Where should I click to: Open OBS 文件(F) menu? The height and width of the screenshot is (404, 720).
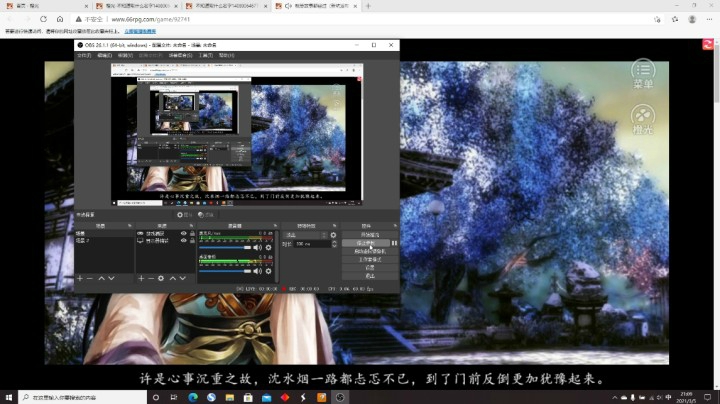click(x=84, y=56)
